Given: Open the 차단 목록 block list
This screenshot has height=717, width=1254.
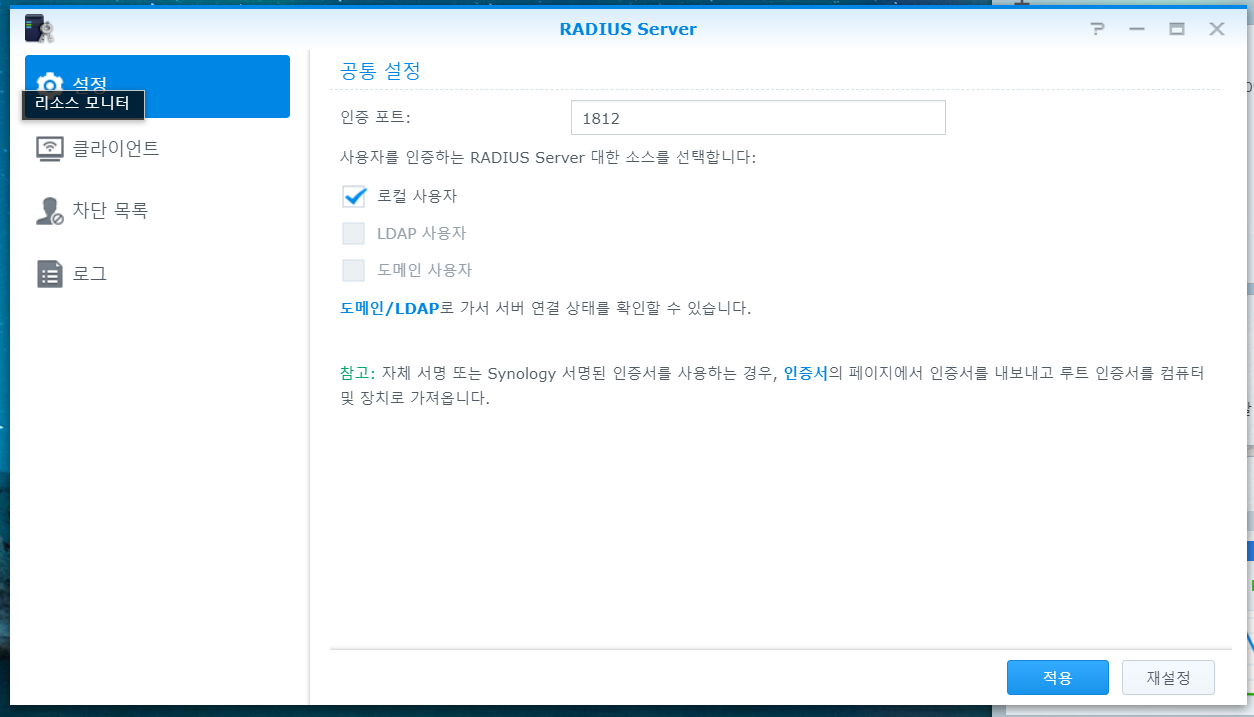Looking at the screenshot, I should click(157, 211).
